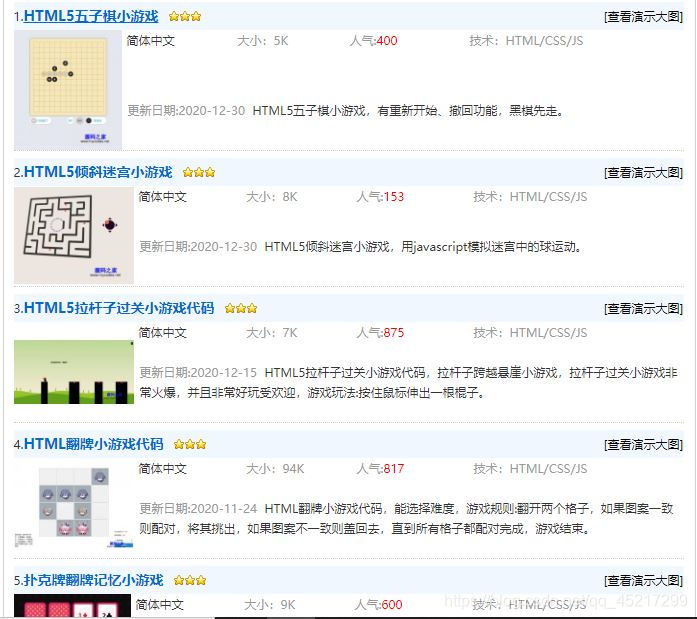Open the HTML翻牌小游戏代码 title link
Viewport: 697px width, 619px height.
point(93,444)
